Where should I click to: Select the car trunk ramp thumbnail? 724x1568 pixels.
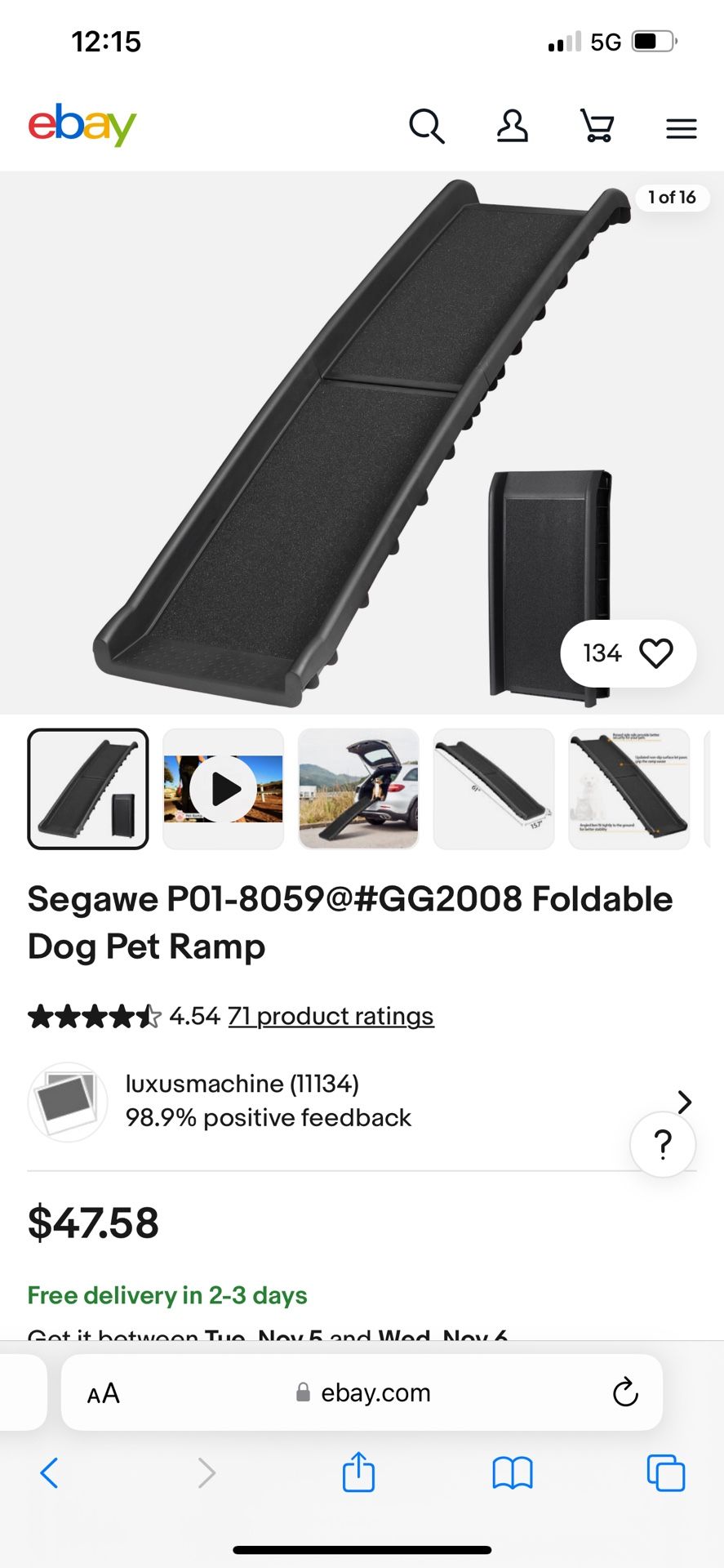(x=358, y=789)
